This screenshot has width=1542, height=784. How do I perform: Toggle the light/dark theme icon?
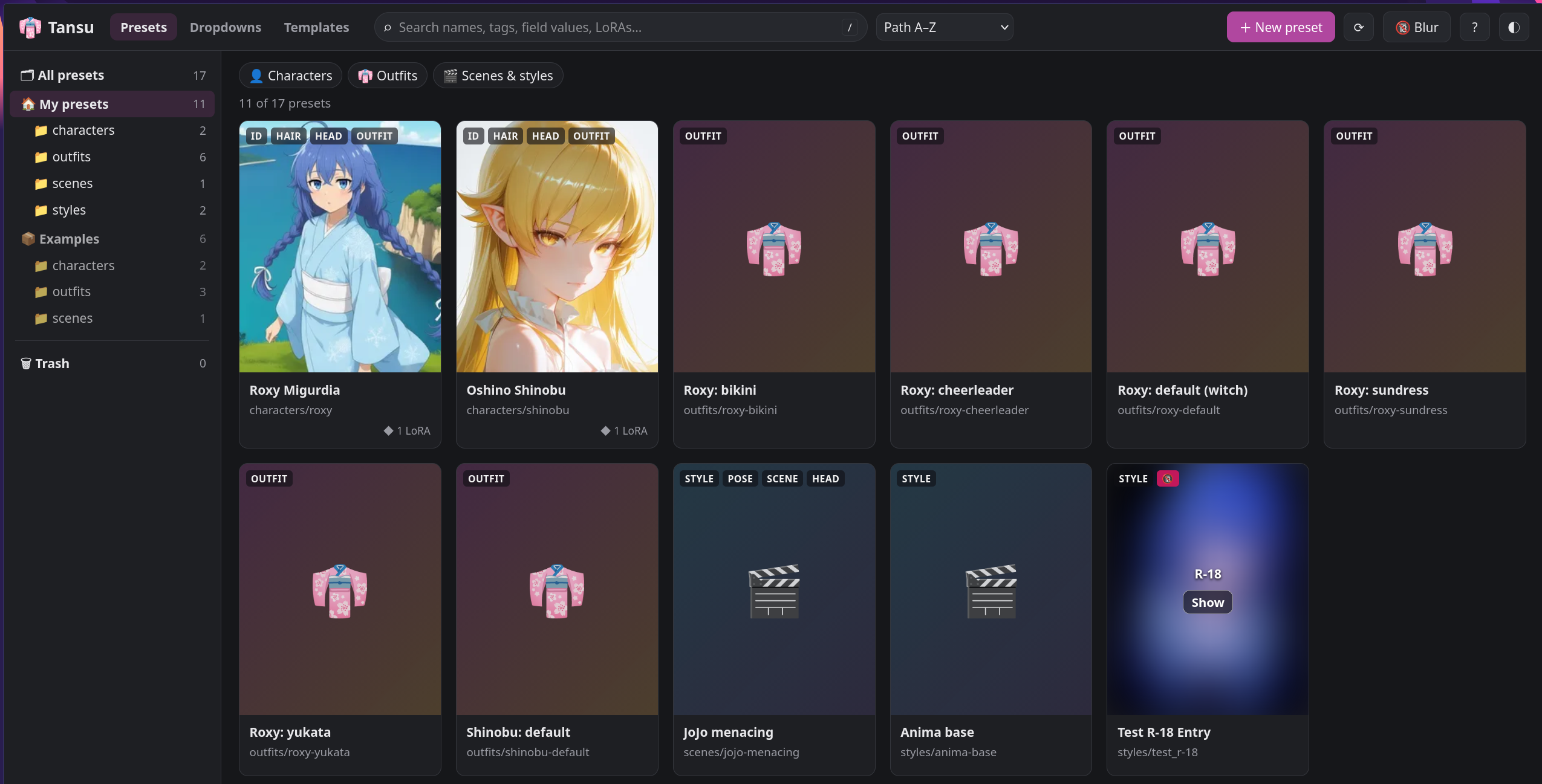click(1514, 27)
